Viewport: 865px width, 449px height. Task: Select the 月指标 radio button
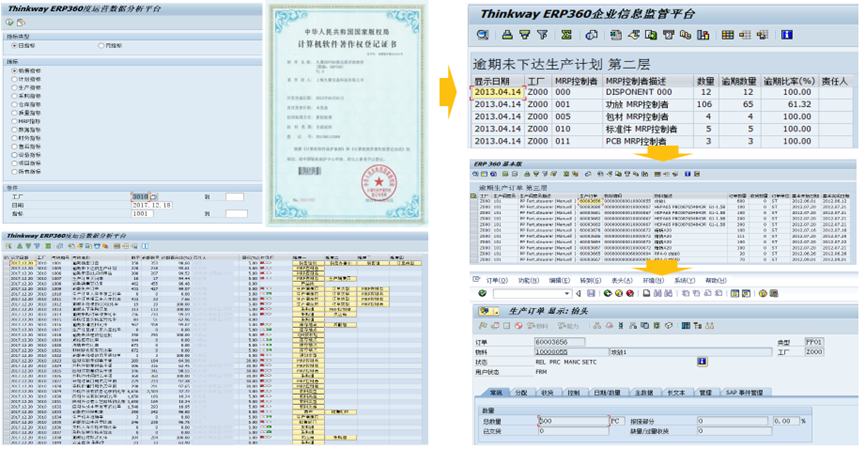(x=101, y=46)
